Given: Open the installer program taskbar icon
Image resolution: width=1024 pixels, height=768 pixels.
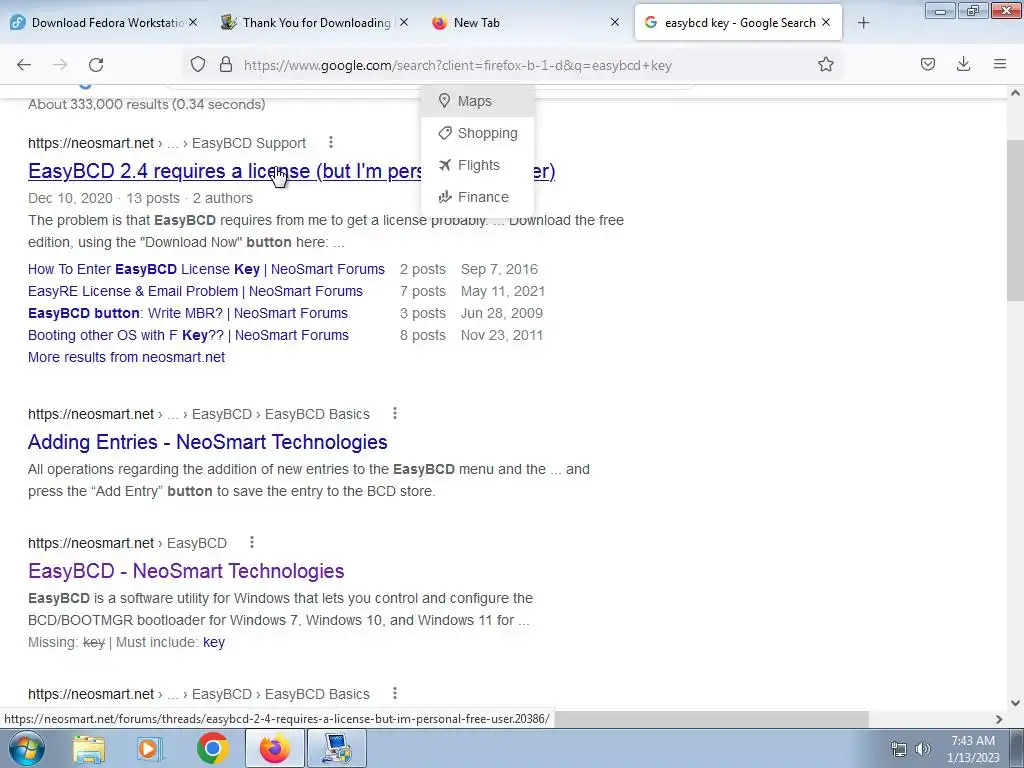Looking at the screenshot, I should (x=337, y=748).
